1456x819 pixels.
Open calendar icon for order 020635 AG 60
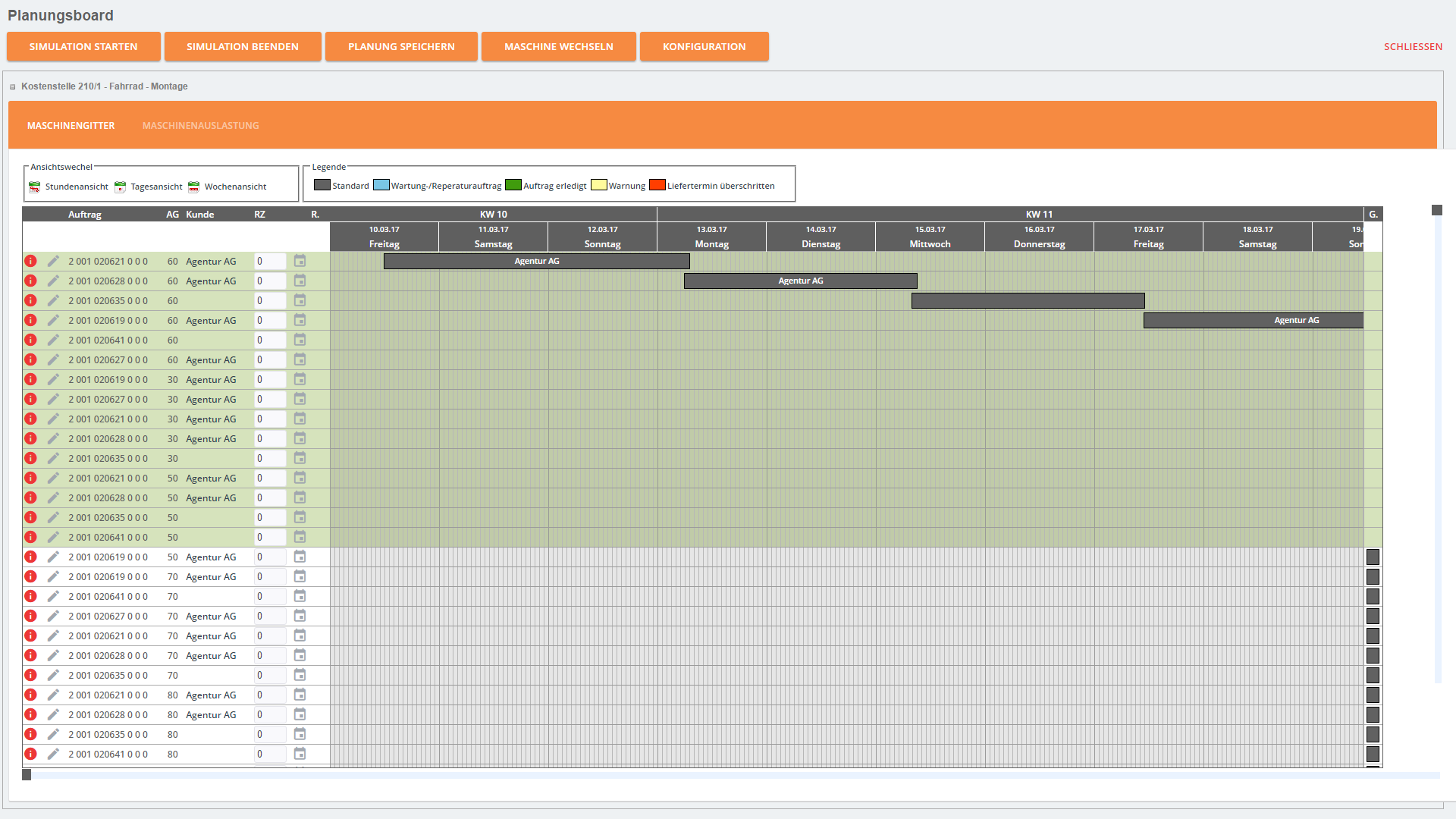(x=300, y=300)
